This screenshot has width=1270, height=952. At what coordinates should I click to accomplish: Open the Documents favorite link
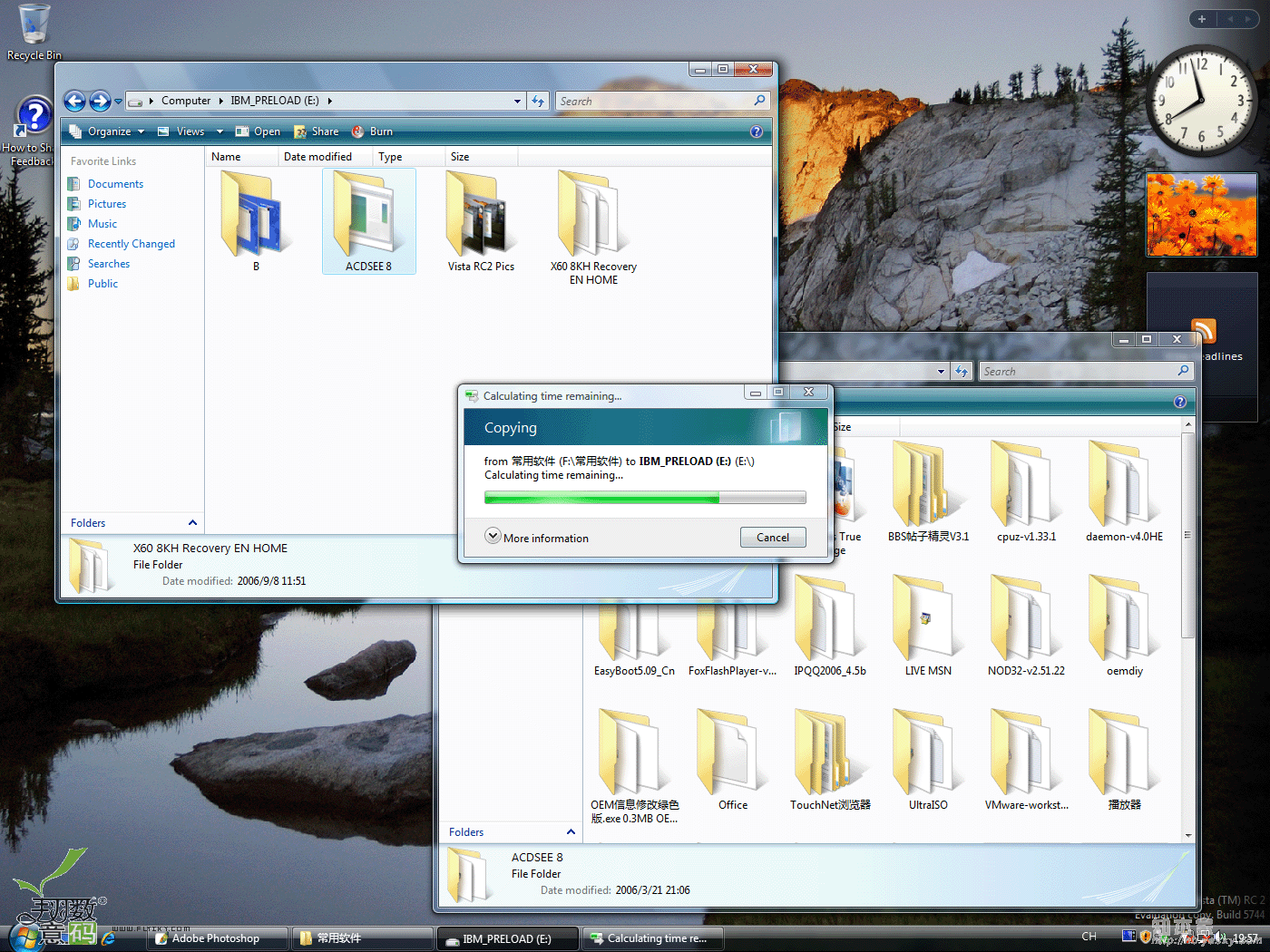[115, 184]
